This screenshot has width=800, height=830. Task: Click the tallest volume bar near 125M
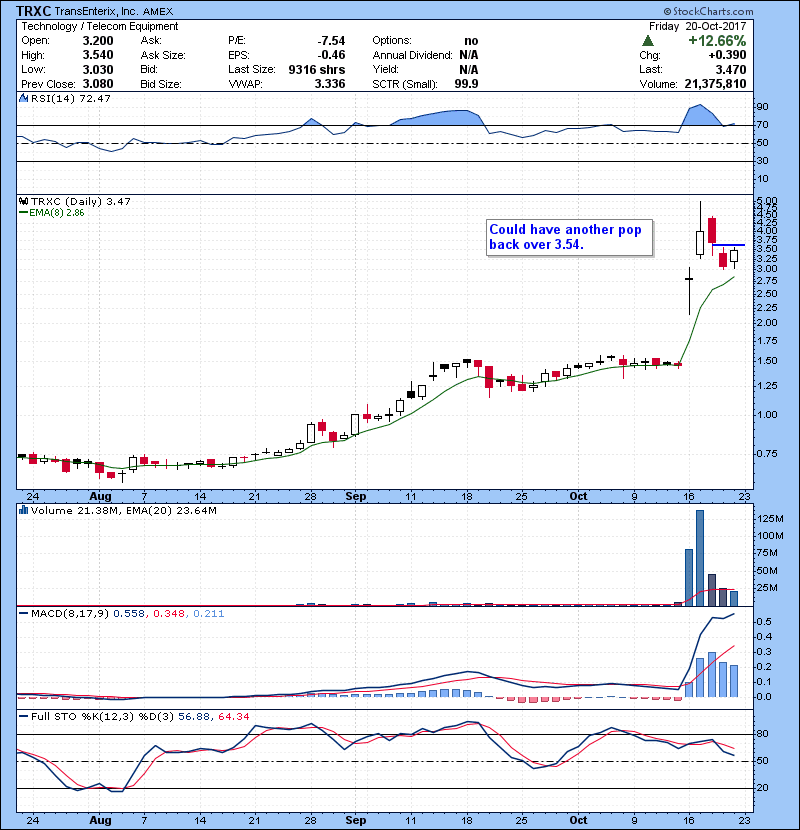(x=700, y=558)
